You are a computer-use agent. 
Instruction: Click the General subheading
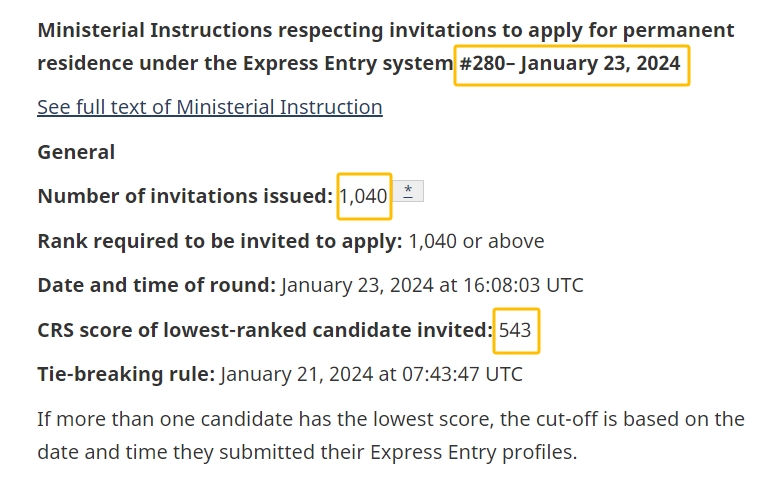76,152
